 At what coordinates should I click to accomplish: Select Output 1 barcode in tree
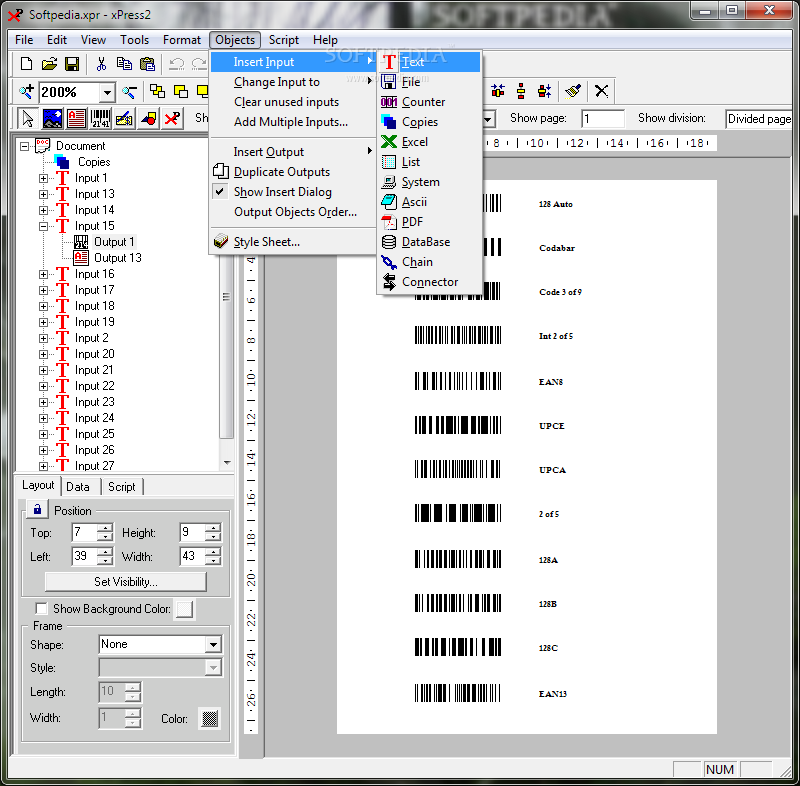(114, 242)
